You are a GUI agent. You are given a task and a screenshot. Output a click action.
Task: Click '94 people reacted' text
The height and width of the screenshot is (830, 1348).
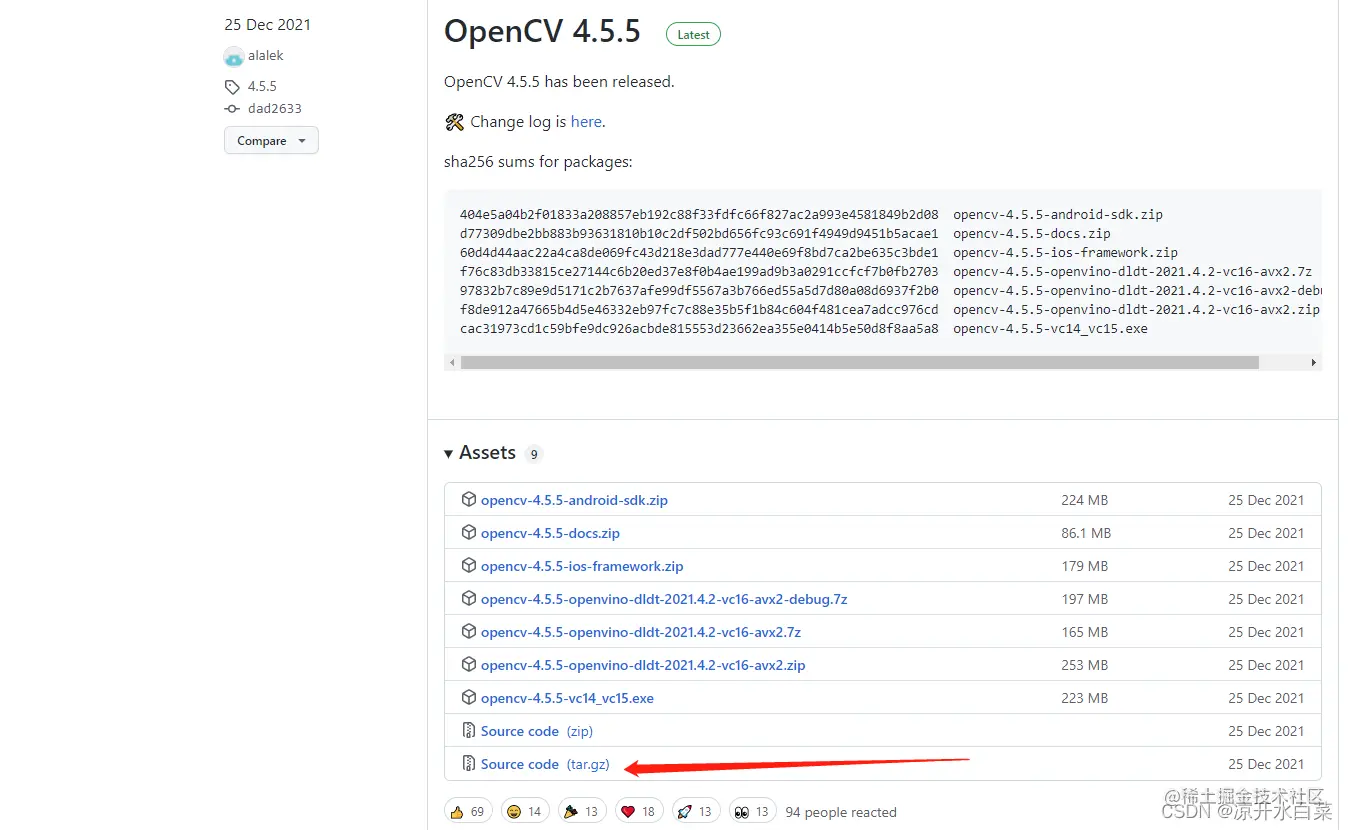pos(841,812)
